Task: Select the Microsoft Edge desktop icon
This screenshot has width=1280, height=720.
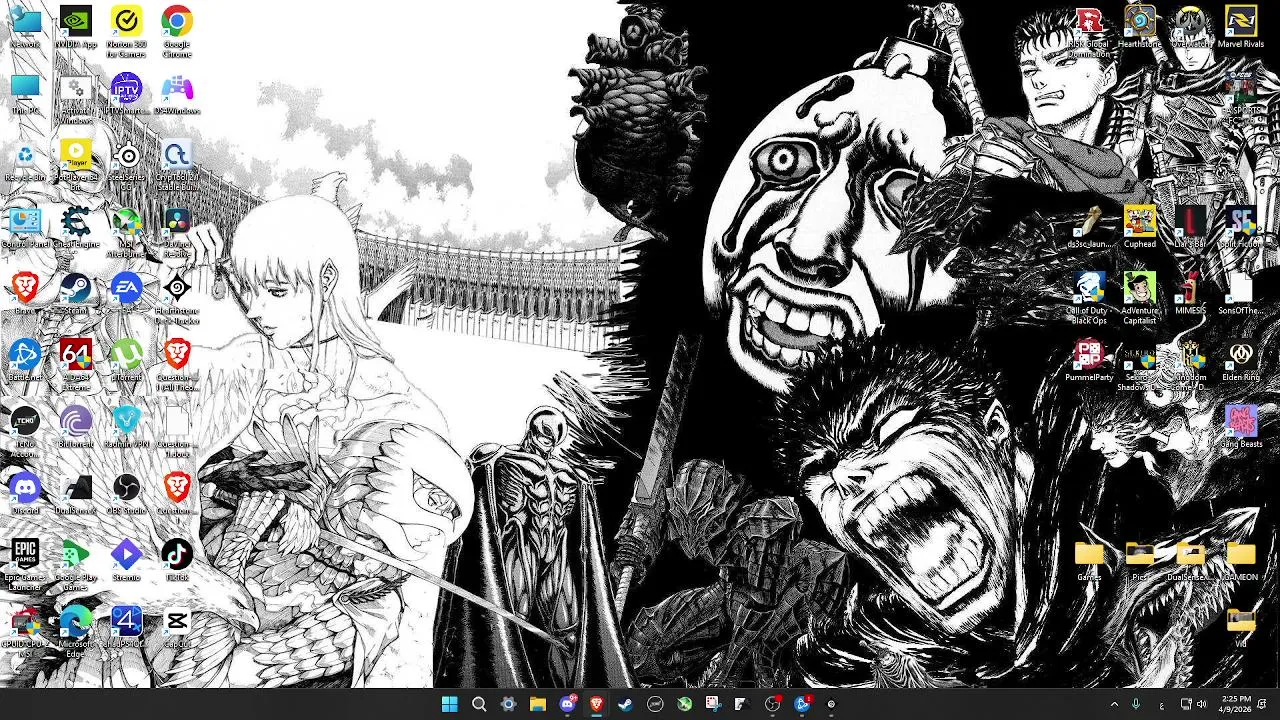Action: 76,632
